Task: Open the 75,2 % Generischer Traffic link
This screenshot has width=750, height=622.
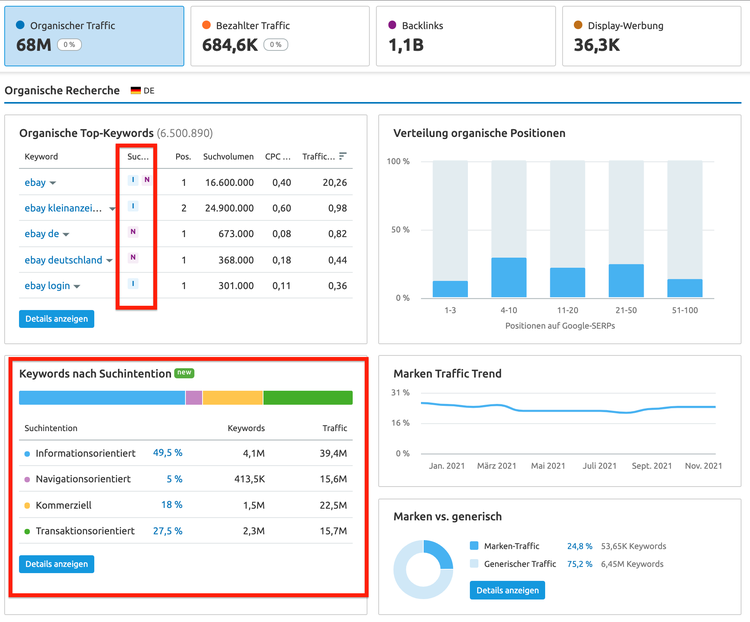Action: pos(579,564)
